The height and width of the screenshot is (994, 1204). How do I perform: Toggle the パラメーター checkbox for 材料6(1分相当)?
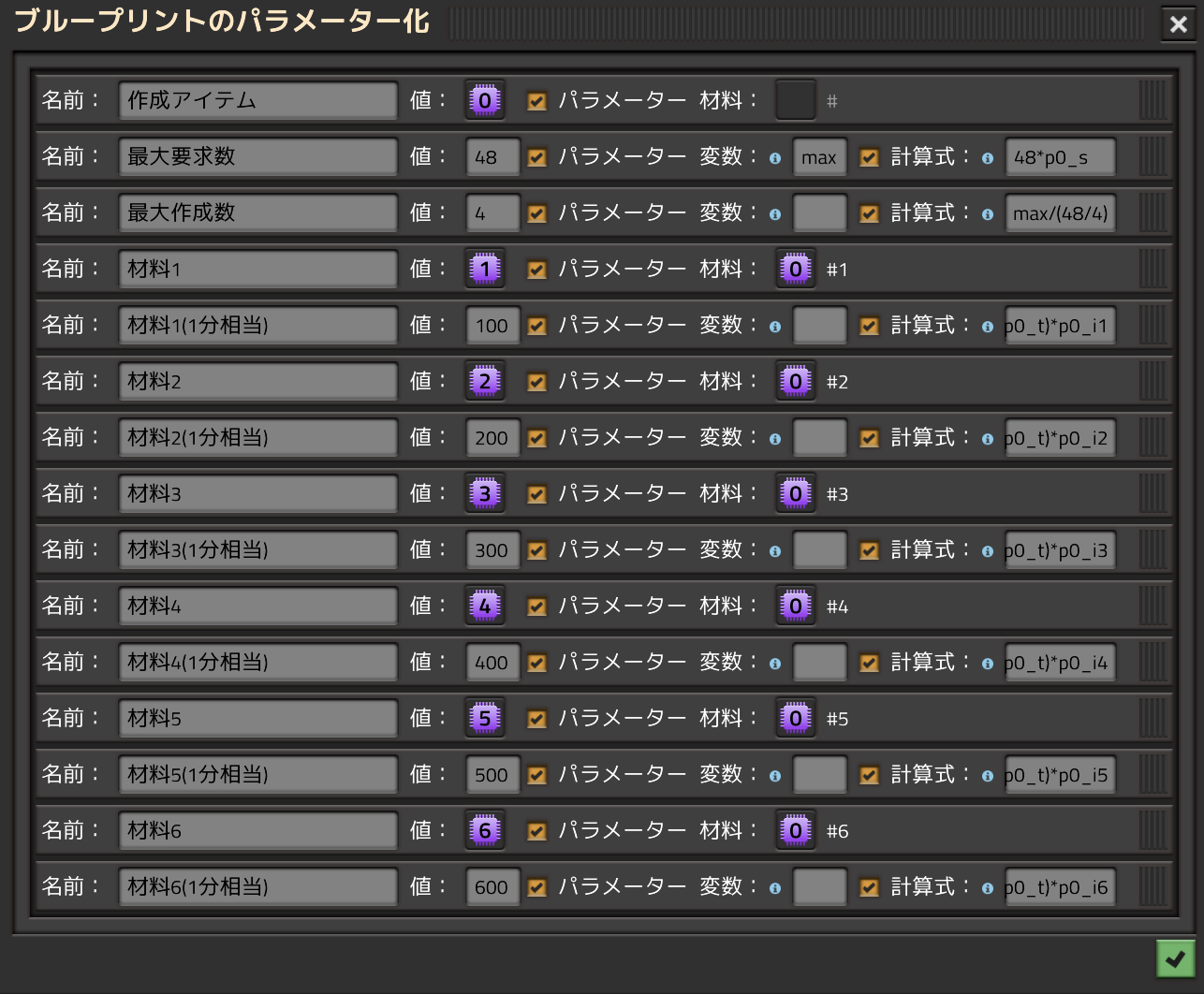tap(537, 887)
